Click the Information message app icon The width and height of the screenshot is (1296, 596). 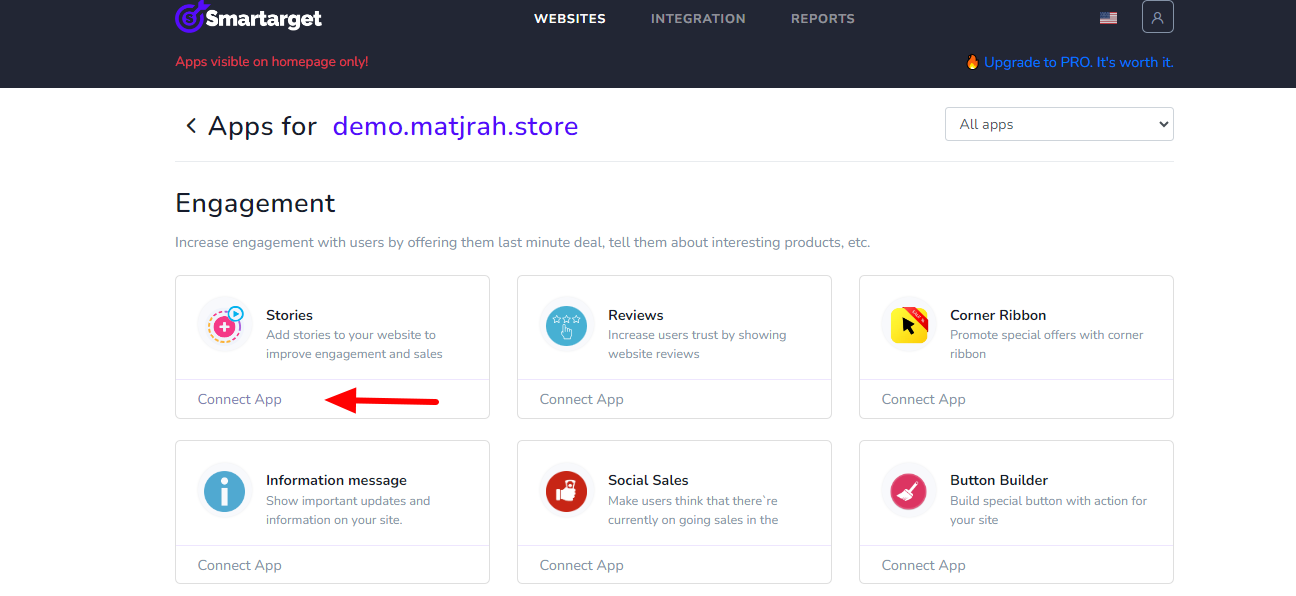[225, 490]
